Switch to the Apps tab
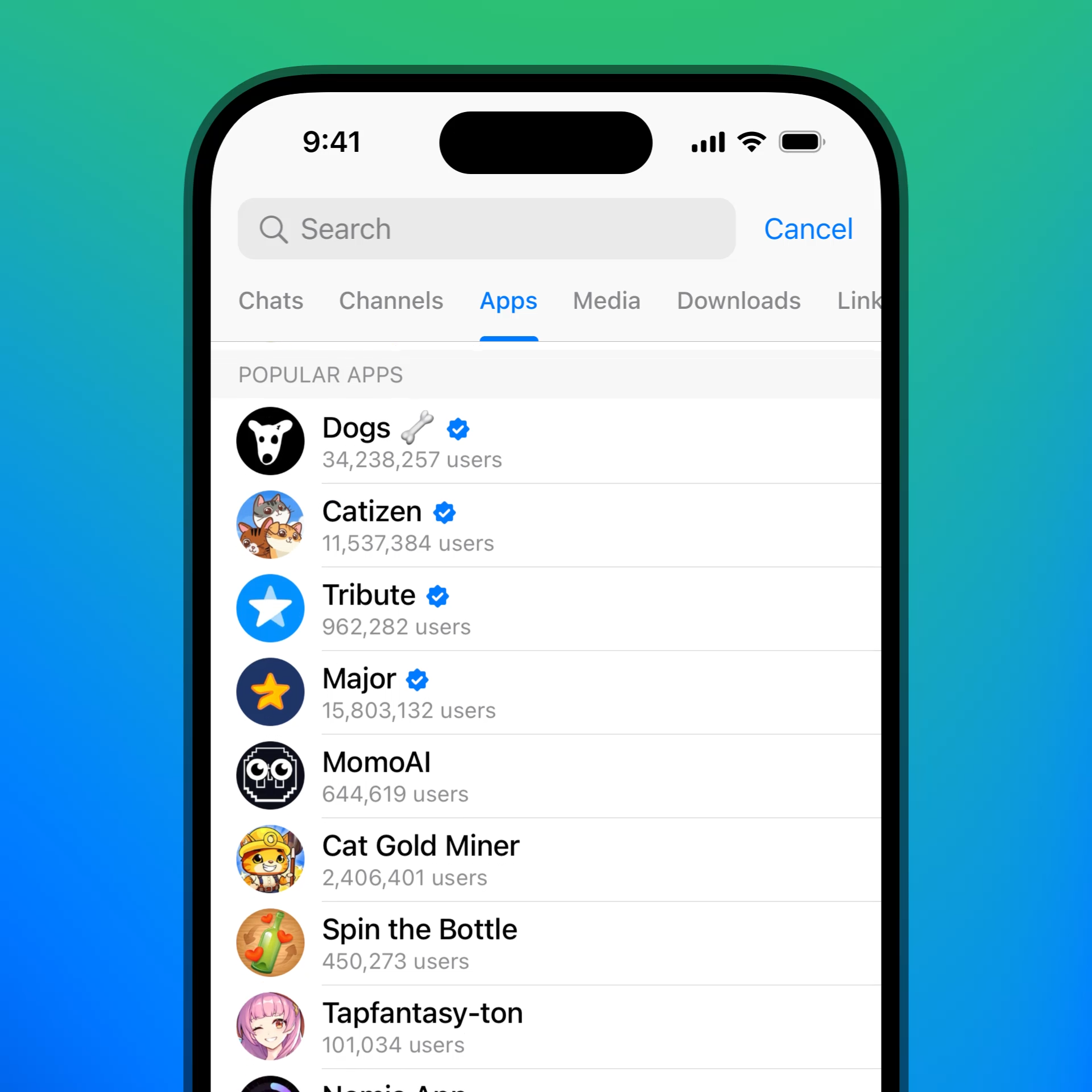The height and width of the screenshot is (1092, 1092). click(508, 299)
